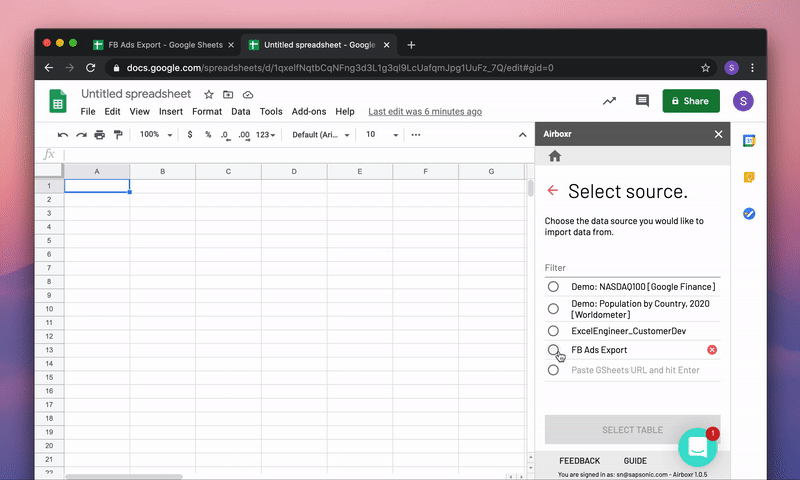Click the Untitled spreadsheet title
The height and width of the screenshot is (480, 800).
point(136,94)
